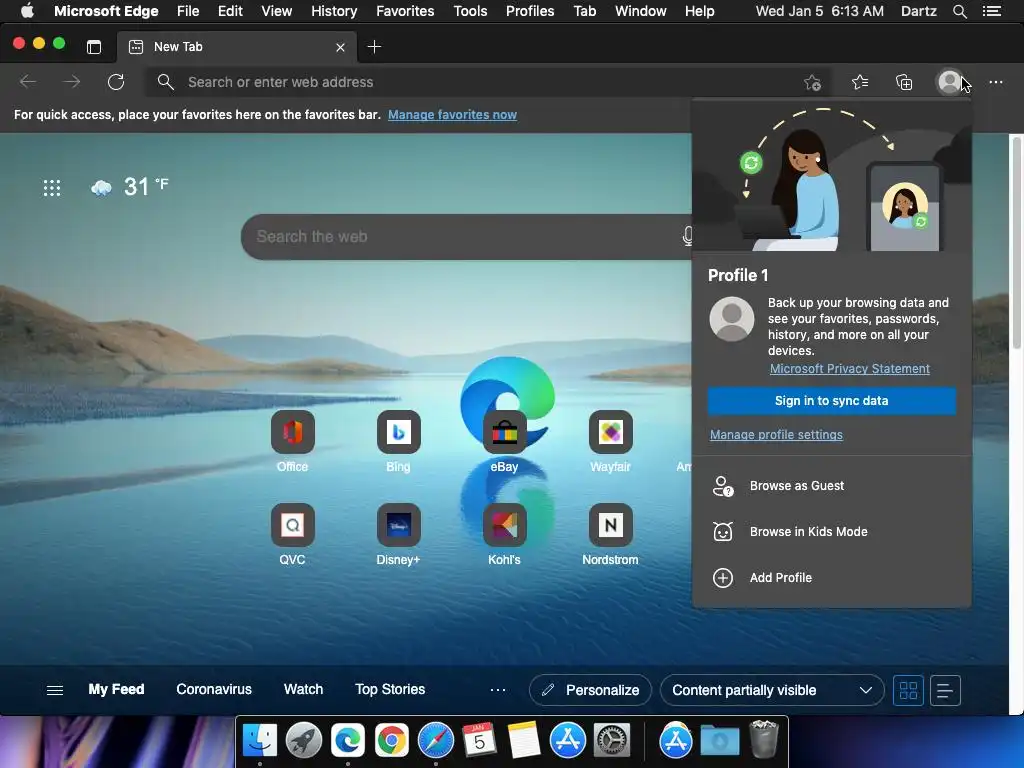
Task: Open Launchpad from the Dock
Action: (x=304, y=741)
